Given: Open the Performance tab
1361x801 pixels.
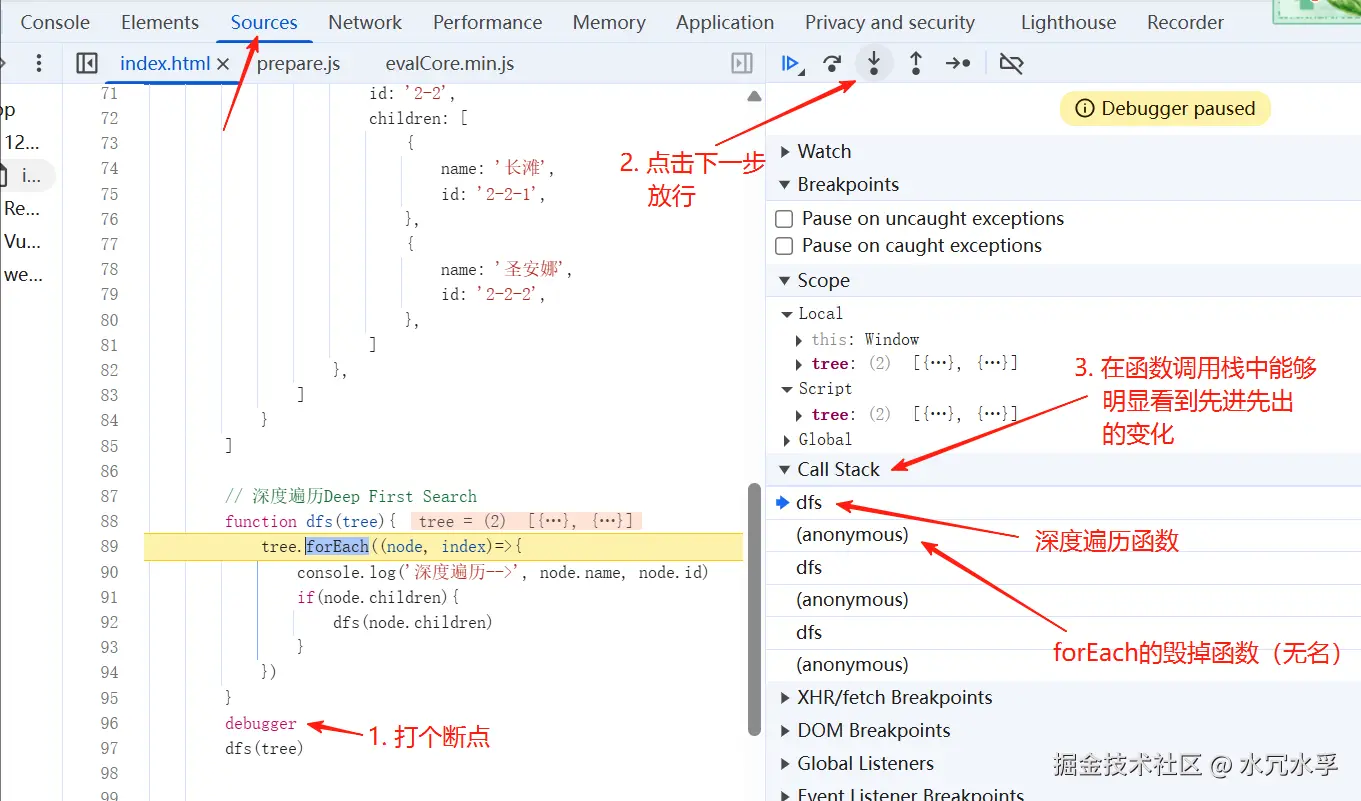Looking at the screenshot, I should [487, 22].
